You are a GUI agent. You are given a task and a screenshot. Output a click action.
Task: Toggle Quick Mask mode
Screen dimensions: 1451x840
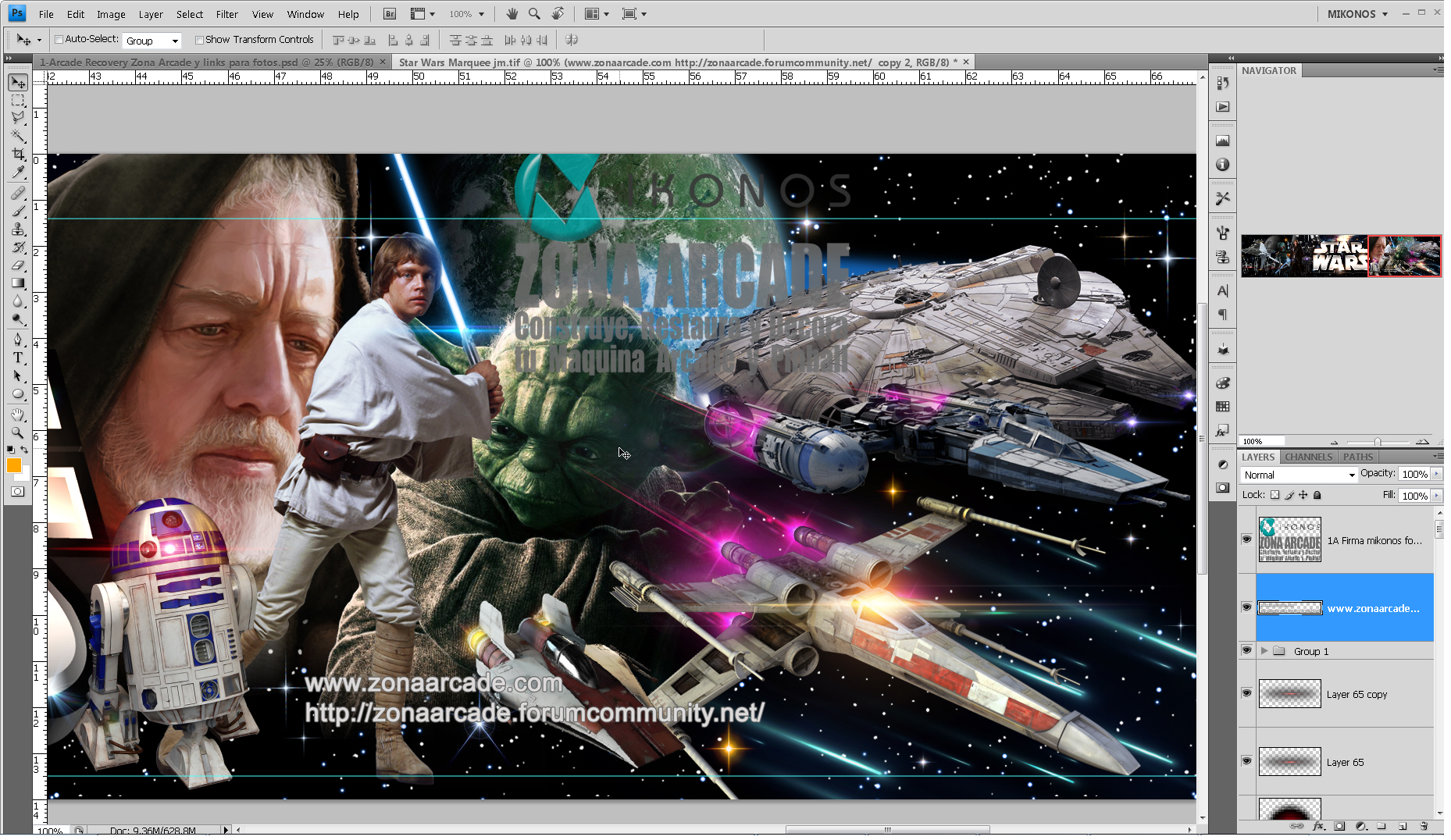pos(17,492)
